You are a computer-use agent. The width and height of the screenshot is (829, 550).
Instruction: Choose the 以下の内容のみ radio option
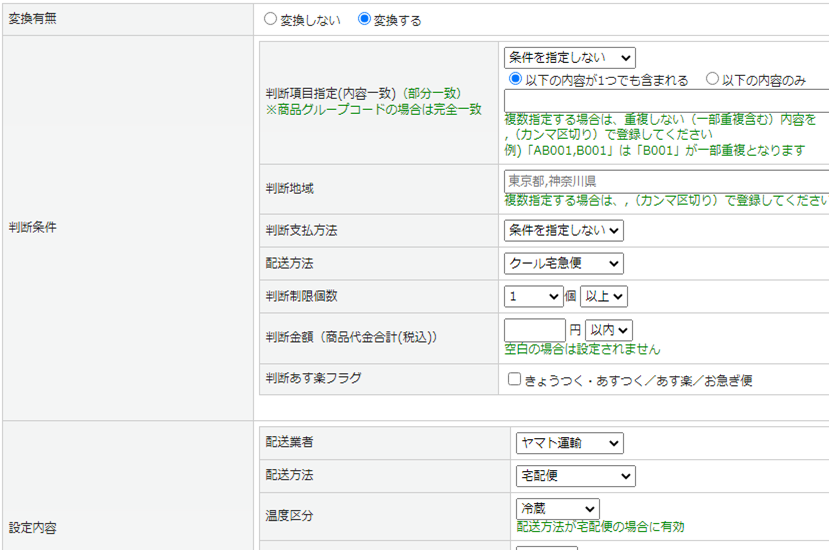pos(712,79)
